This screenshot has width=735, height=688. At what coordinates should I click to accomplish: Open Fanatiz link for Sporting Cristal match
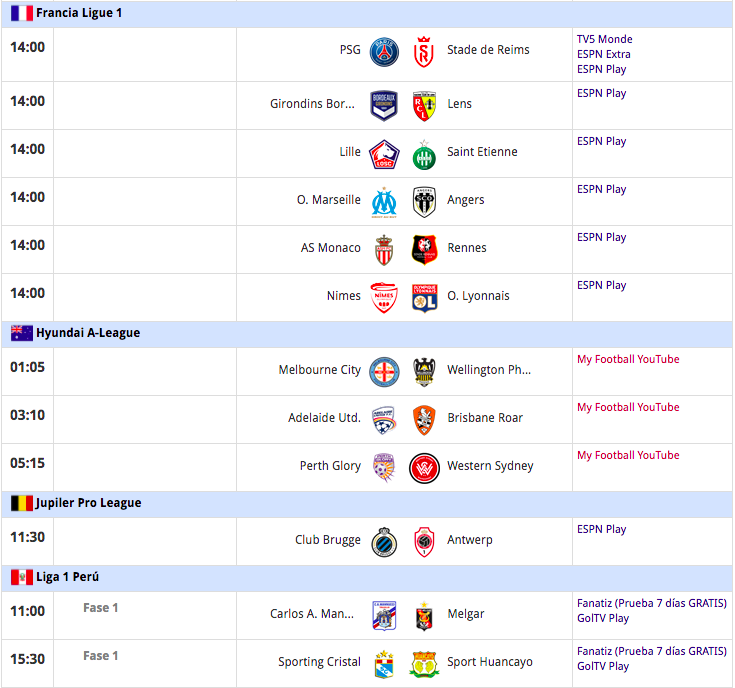(652, 651)
